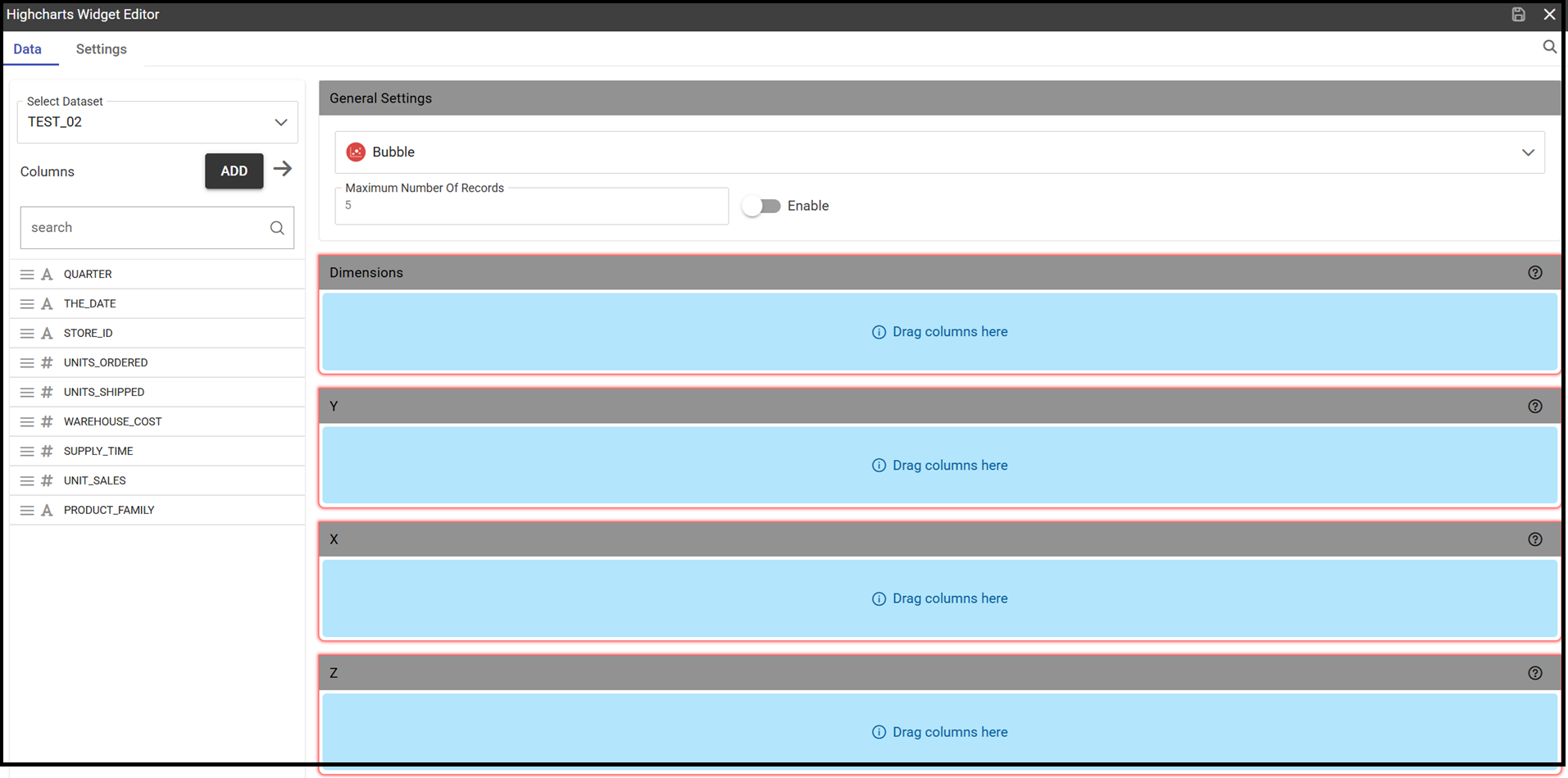This screenshot has height=778, width=1568.
Task: Click the number type icon beside UNITS_SHIPPED
Action: click(47, 393)
